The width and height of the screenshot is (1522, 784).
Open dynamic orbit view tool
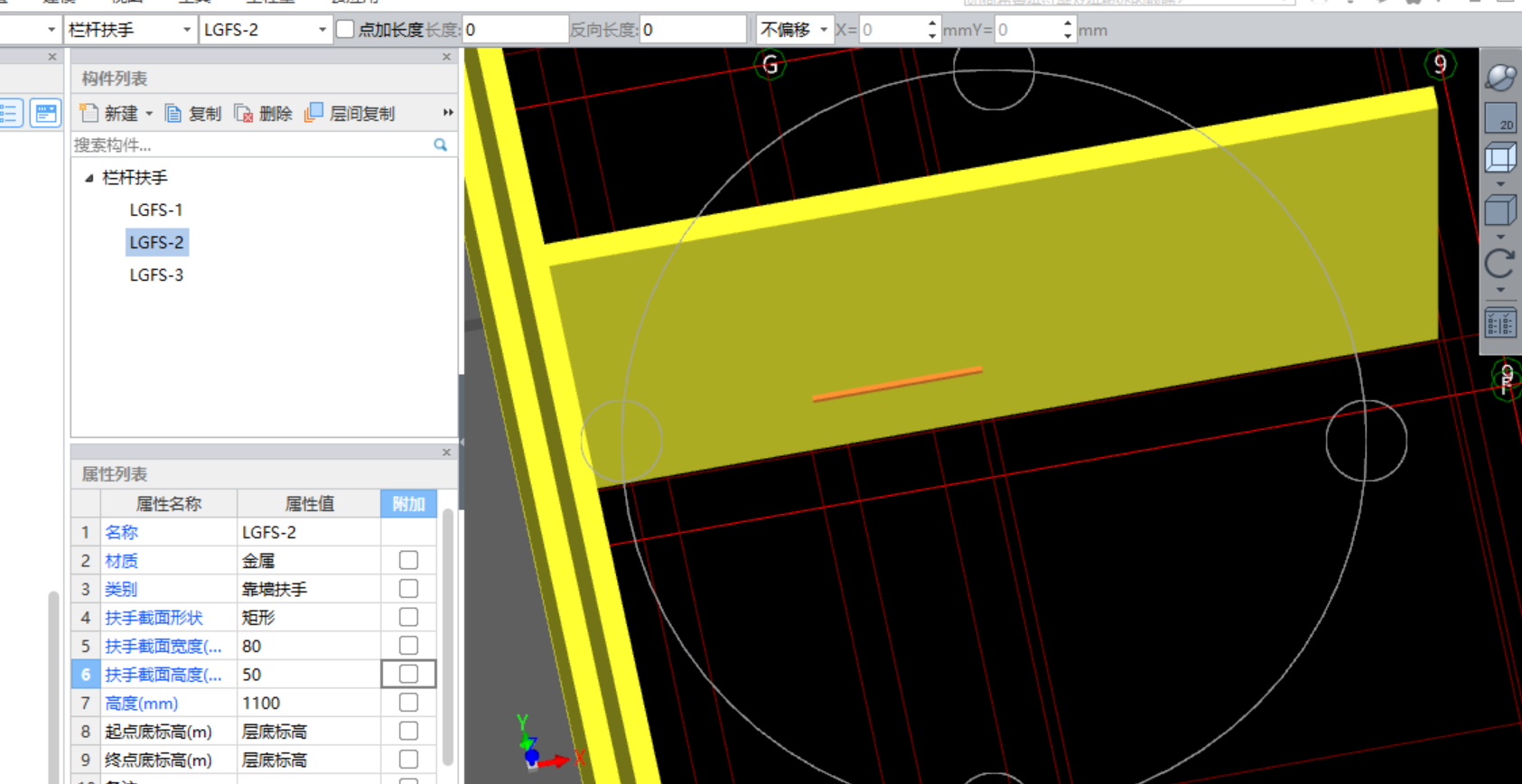[1500, 78]
